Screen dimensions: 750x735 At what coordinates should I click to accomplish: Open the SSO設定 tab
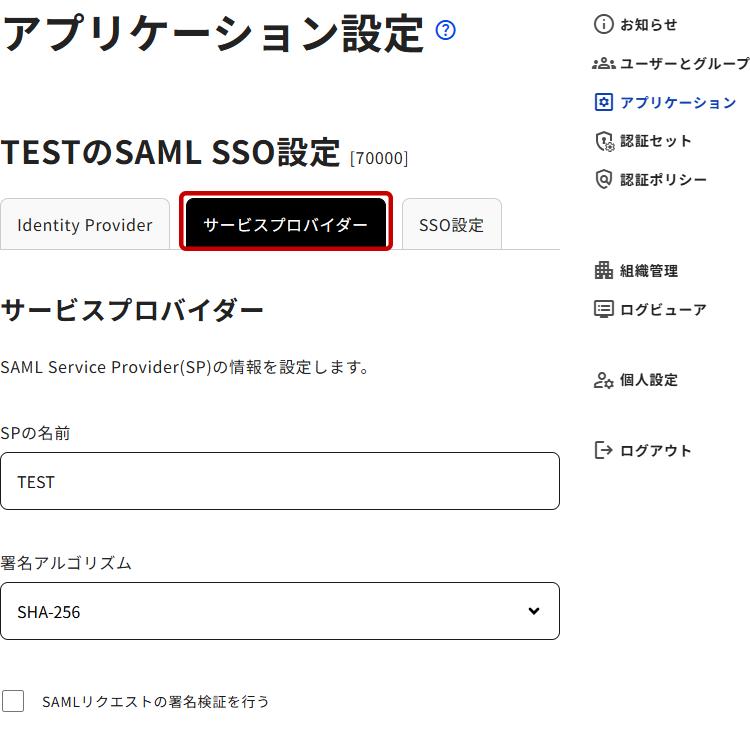(x=451, y=225)
